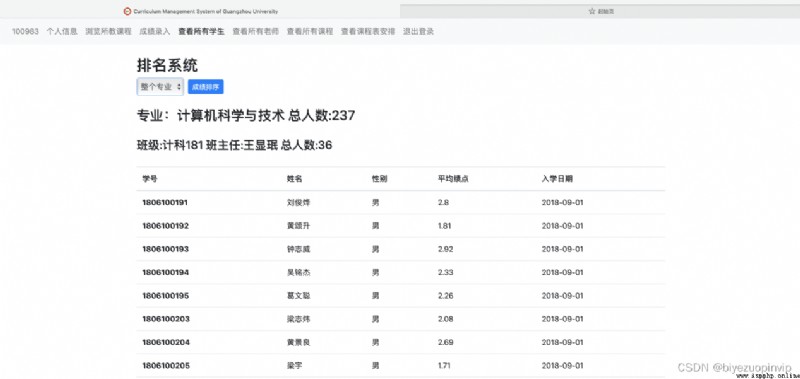Click the 2.08 GPA value
This screenshot has width=800, height=379.
446,319
